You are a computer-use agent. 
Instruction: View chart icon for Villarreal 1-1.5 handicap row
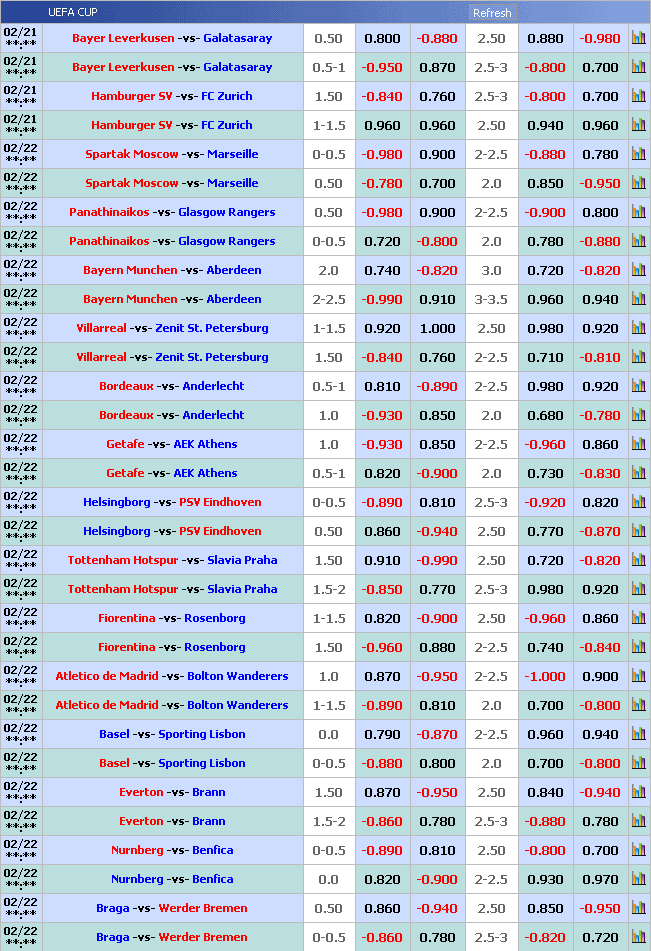tap(638, 329)
